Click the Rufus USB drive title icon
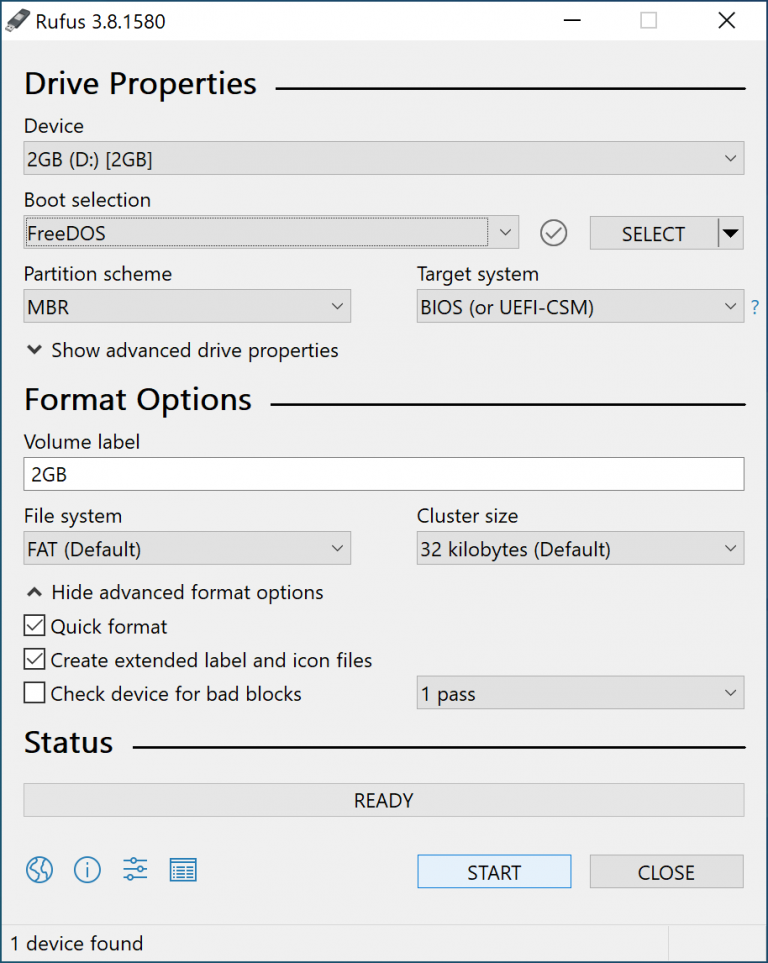768x963 pixels. (15, 20)
